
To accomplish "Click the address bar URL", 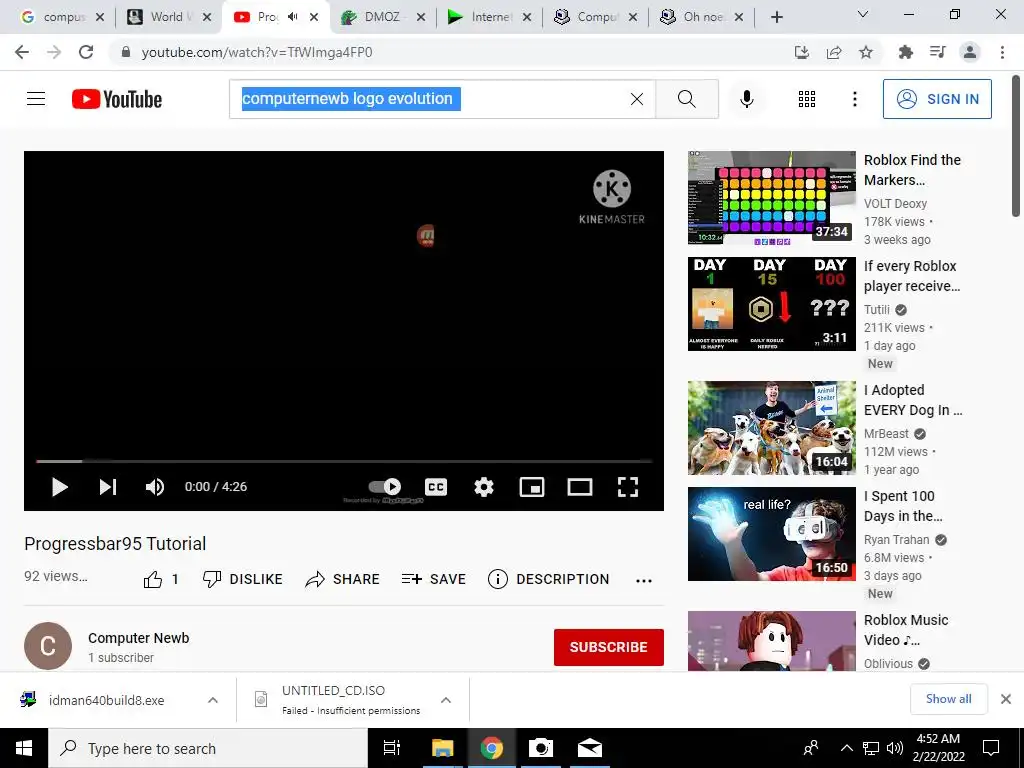I will pos(257,52).
